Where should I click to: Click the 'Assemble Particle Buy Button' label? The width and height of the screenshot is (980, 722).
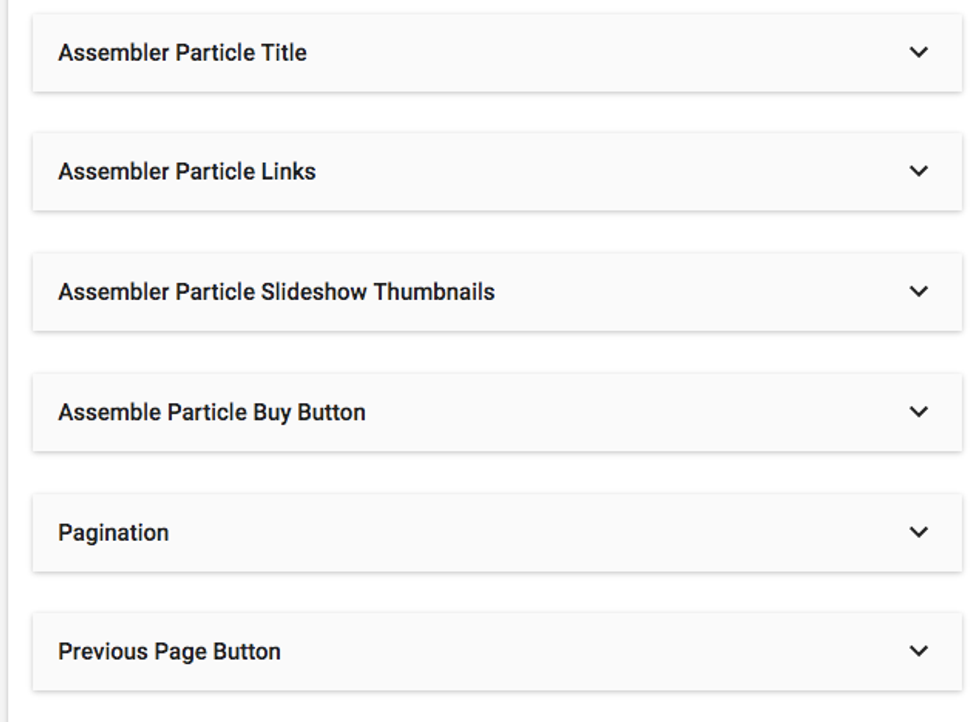pos(211,412)
